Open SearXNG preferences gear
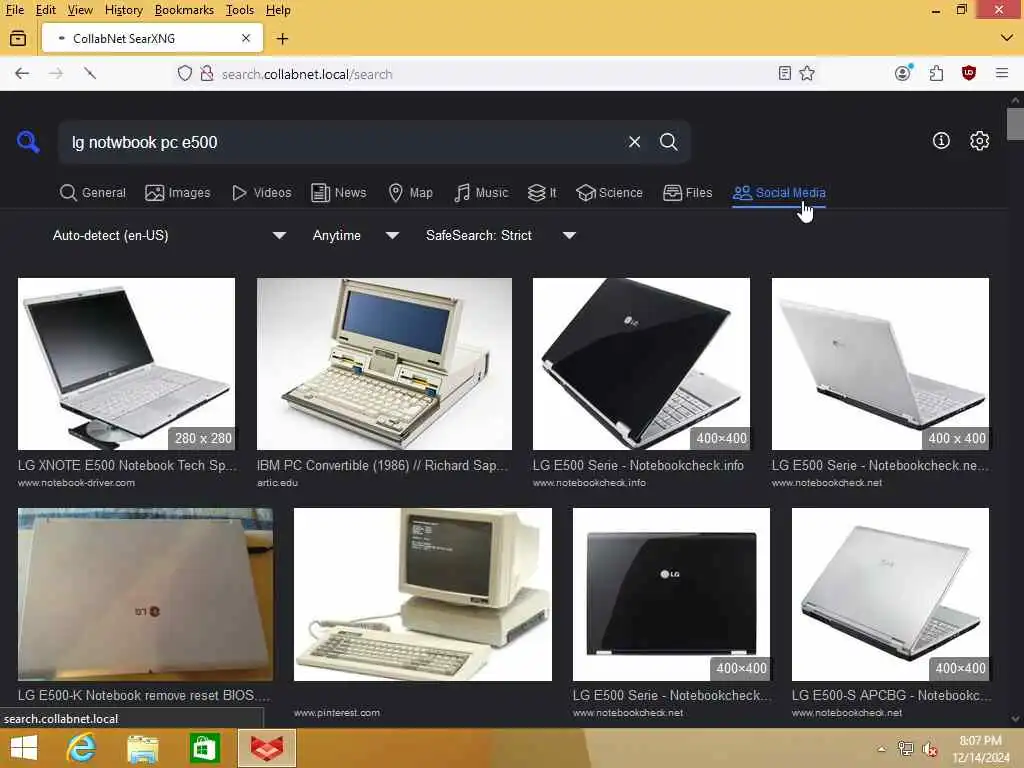The image size is (1024, 768). pos(979,140)
